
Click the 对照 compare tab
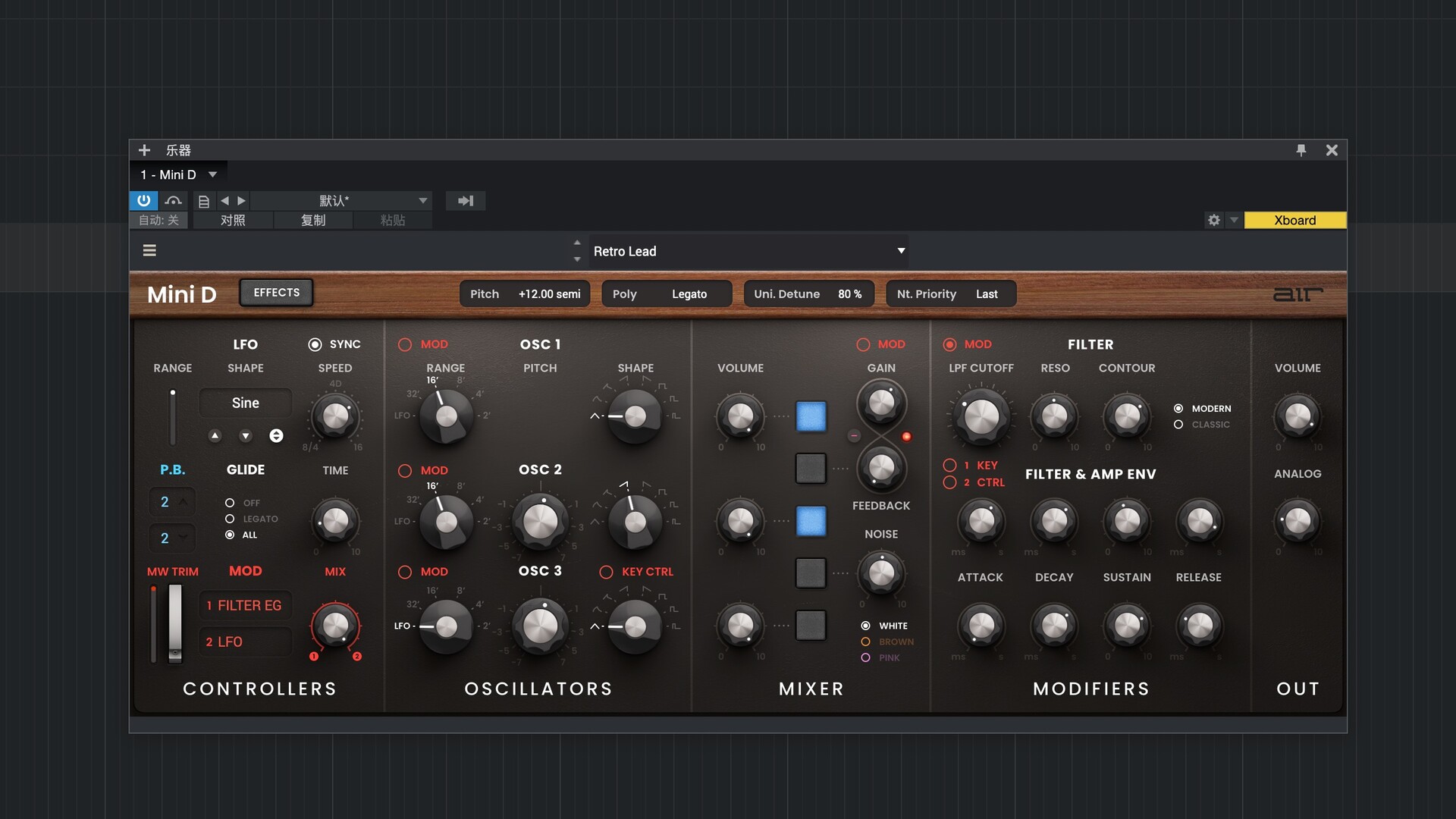coord(233,220)
